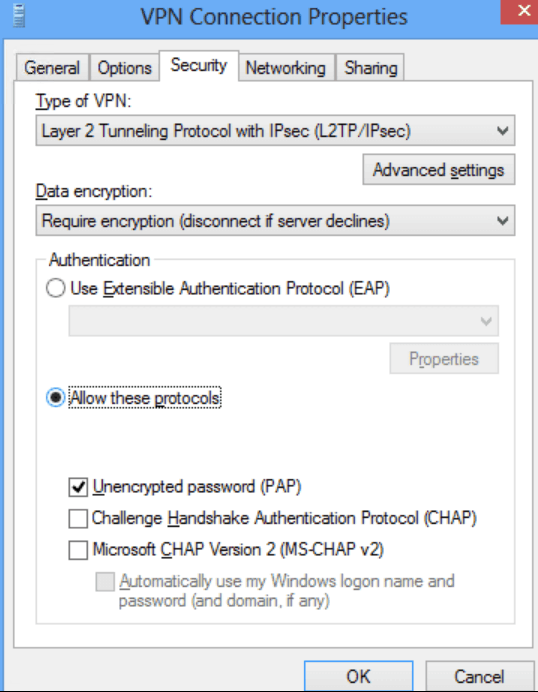Screen dimensions: 538x692
Task: Click the VPN connection title bar icon
Action: [19, 16]
